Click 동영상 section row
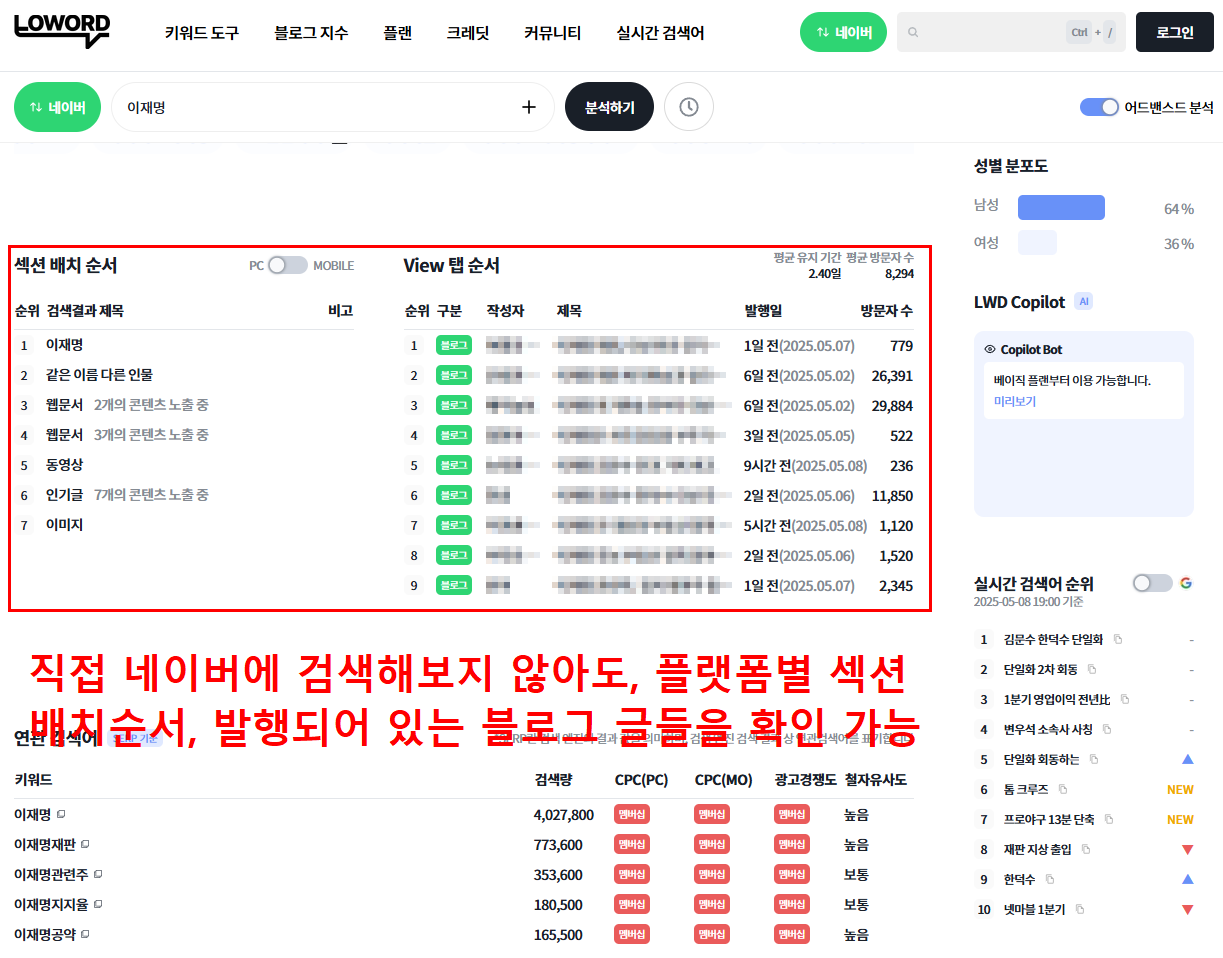This screenshot has height=958, width=1223. (64, 465)
